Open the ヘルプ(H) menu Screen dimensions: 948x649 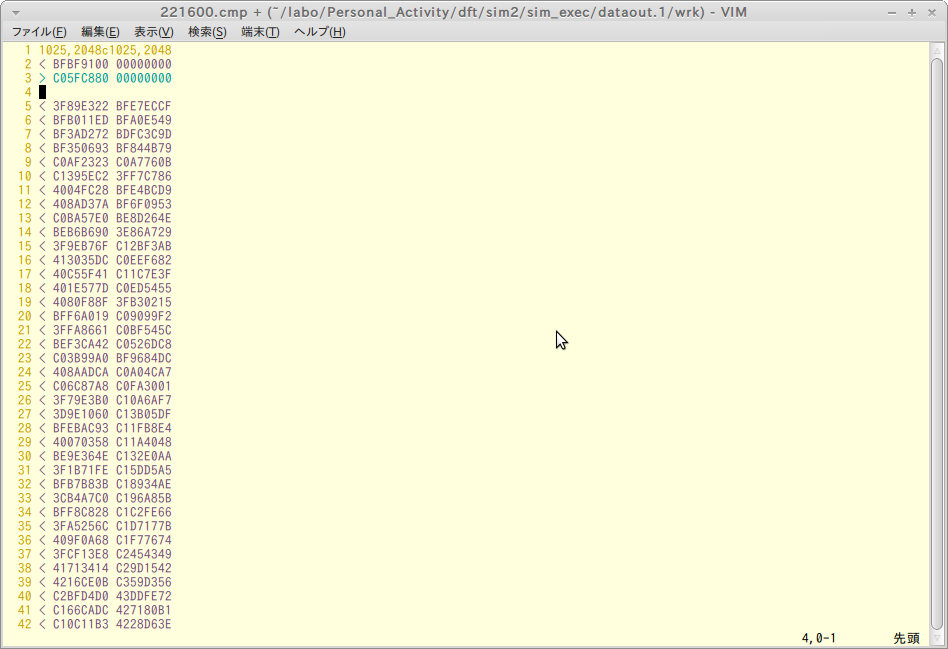tap(320, 32)
